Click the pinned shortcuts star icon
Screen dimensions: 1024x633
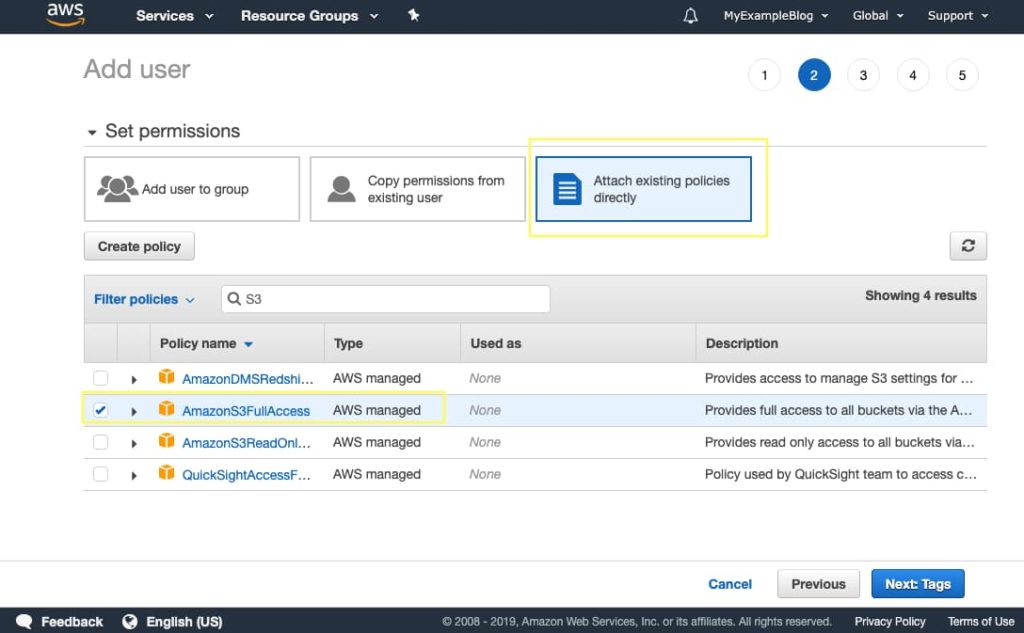(x=413, y=15)
